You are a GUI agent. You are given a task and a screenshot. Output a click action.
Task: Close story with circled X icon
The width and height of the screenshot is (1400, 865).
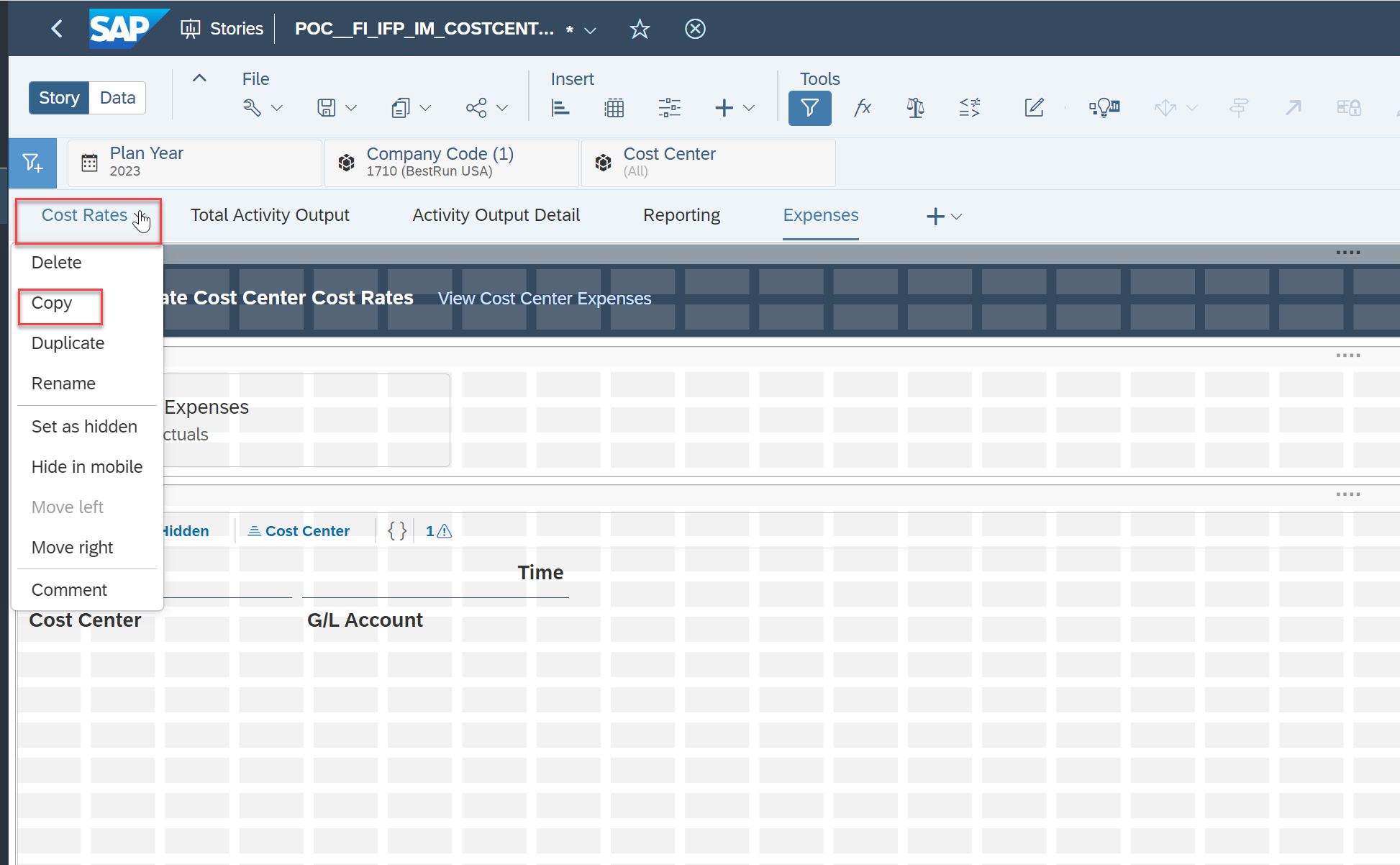[694, 29]
